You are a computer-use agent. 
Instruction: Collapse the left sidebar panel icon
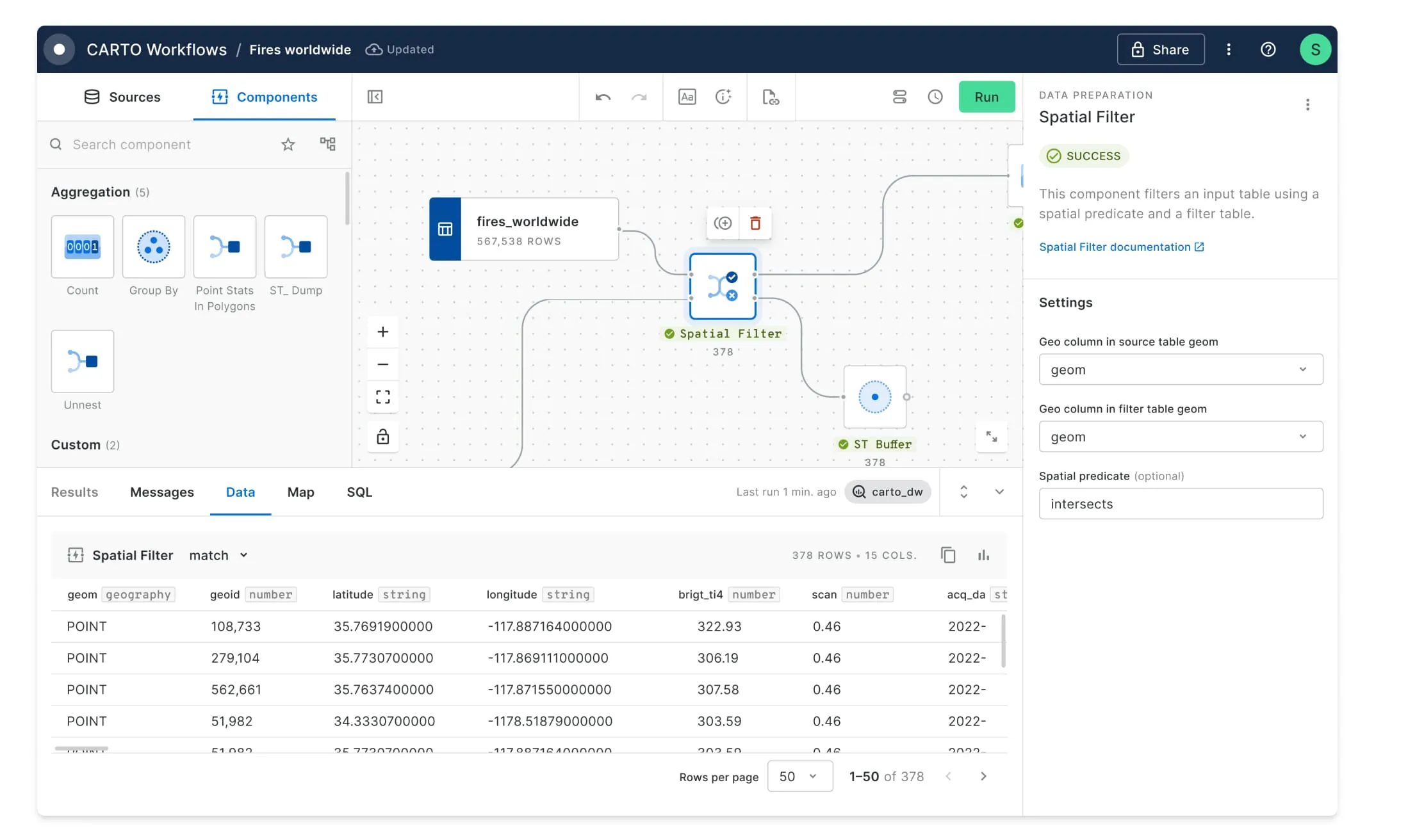[375, 97]
